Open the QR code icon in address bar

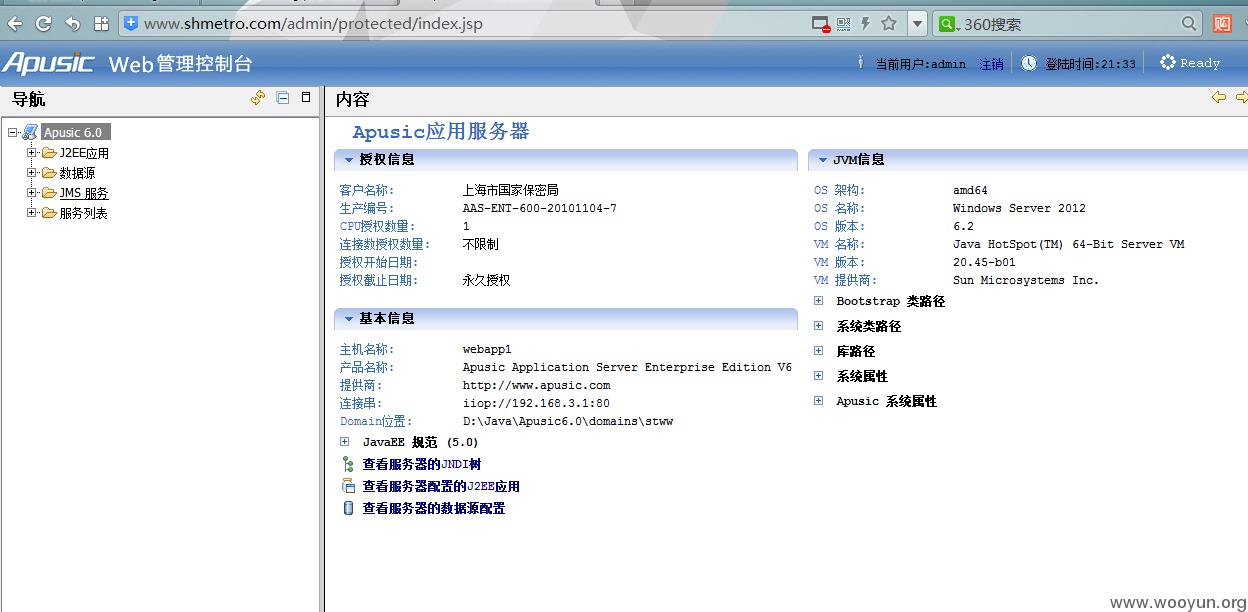(843, 23)
